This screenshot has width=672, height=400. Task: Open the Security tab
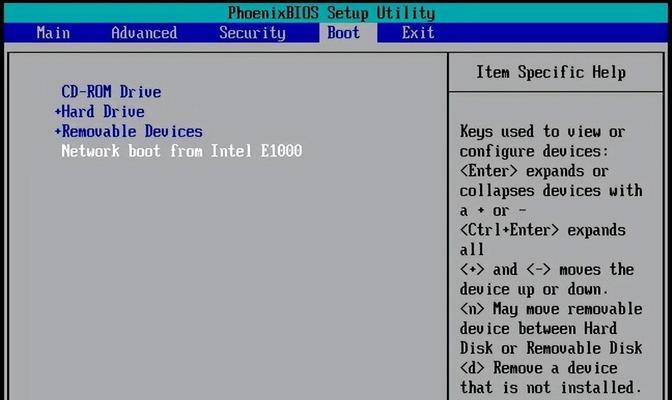tap(252, 33)
